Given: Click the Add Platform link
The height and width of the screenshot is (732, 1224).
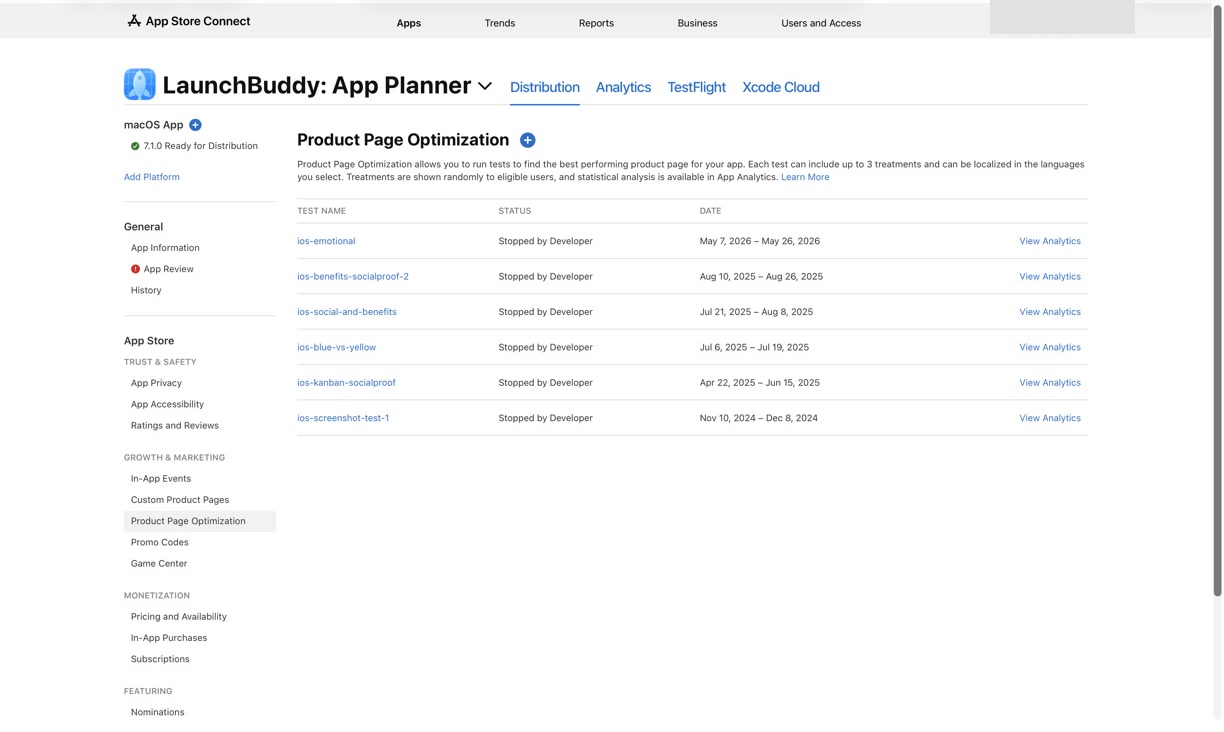Looking at the screenshot, I should [152, 177].
